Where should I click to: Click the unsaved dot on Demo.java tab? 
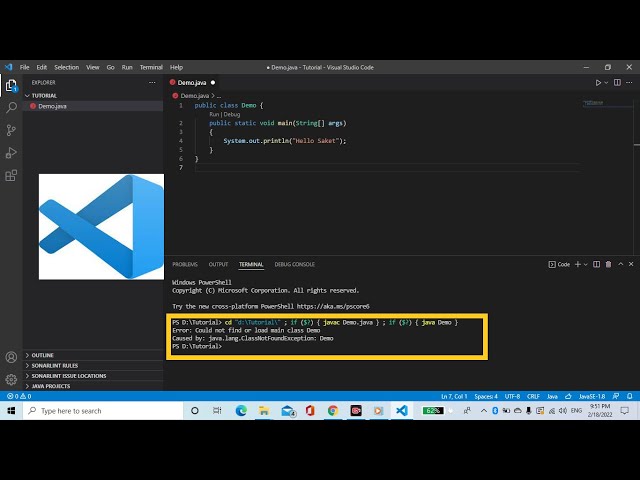click(213, 82)
